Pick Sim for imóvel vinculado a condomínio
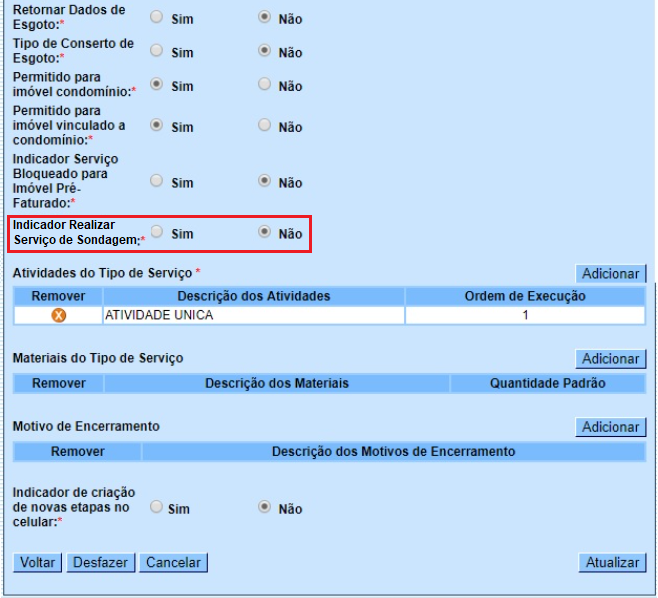The width and height of the screenshot is (658, 598). [157, 125]
